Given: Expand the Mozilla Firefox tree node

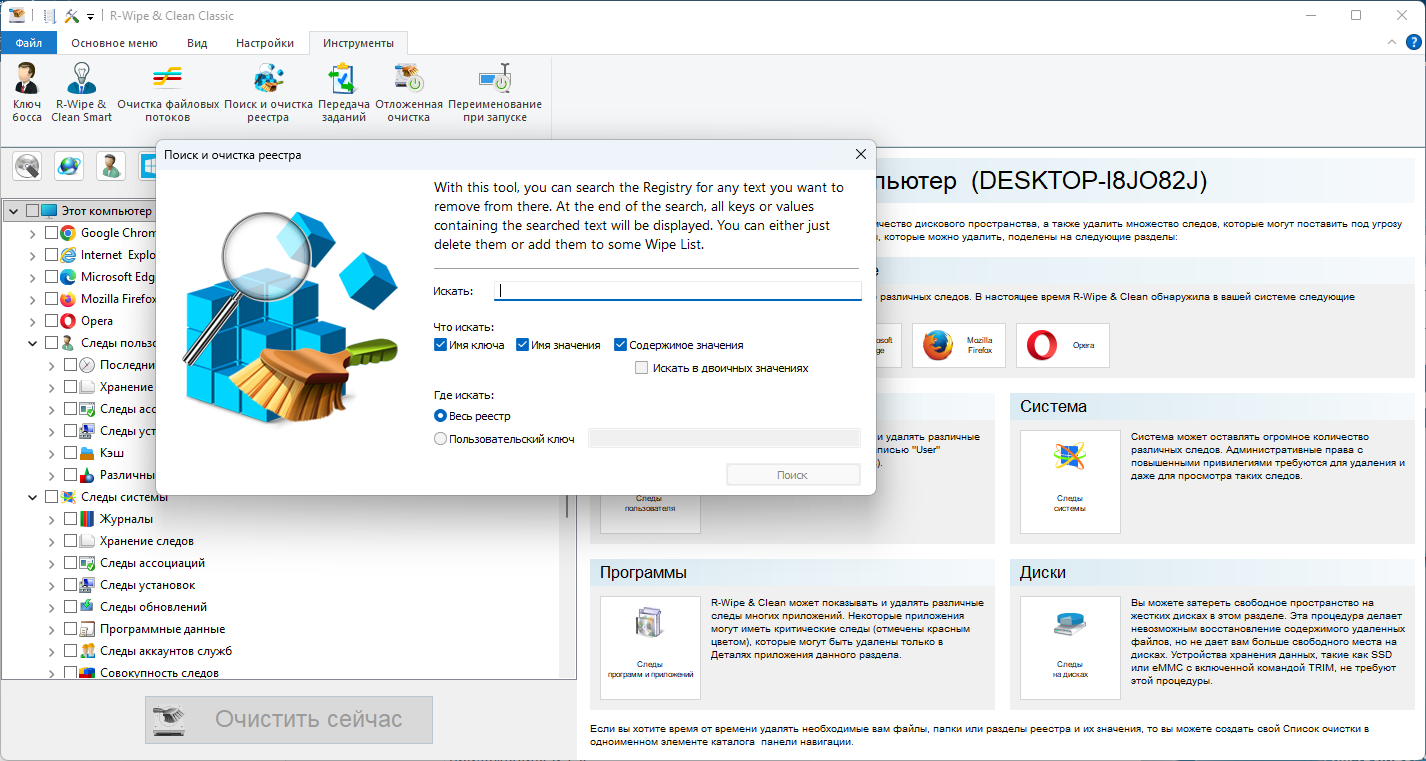Looking at the screenshot, I should pos(33,299).
